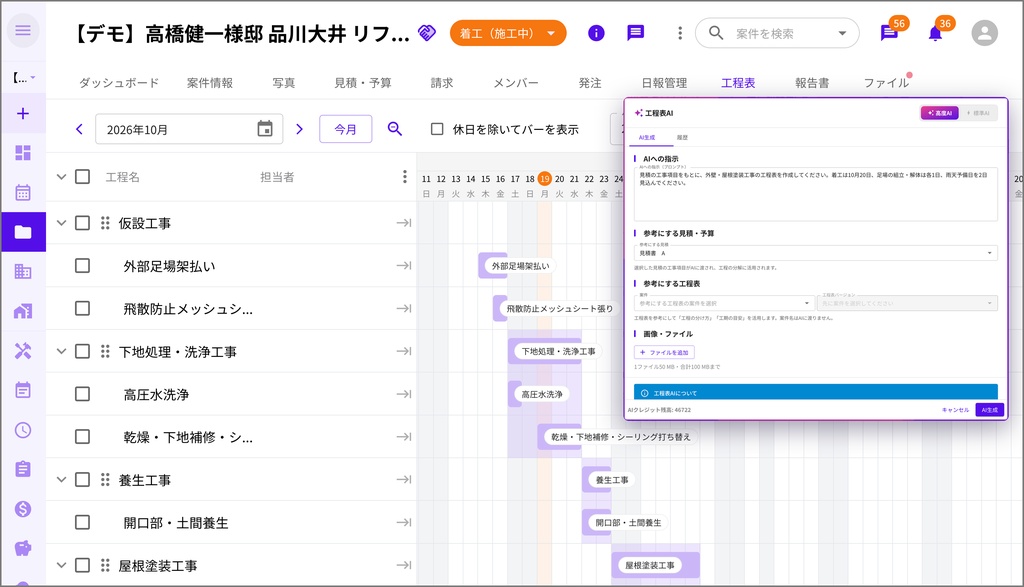Open the purple chat icon next to info
Screen dimensions: 1024x587
(635, 33)
